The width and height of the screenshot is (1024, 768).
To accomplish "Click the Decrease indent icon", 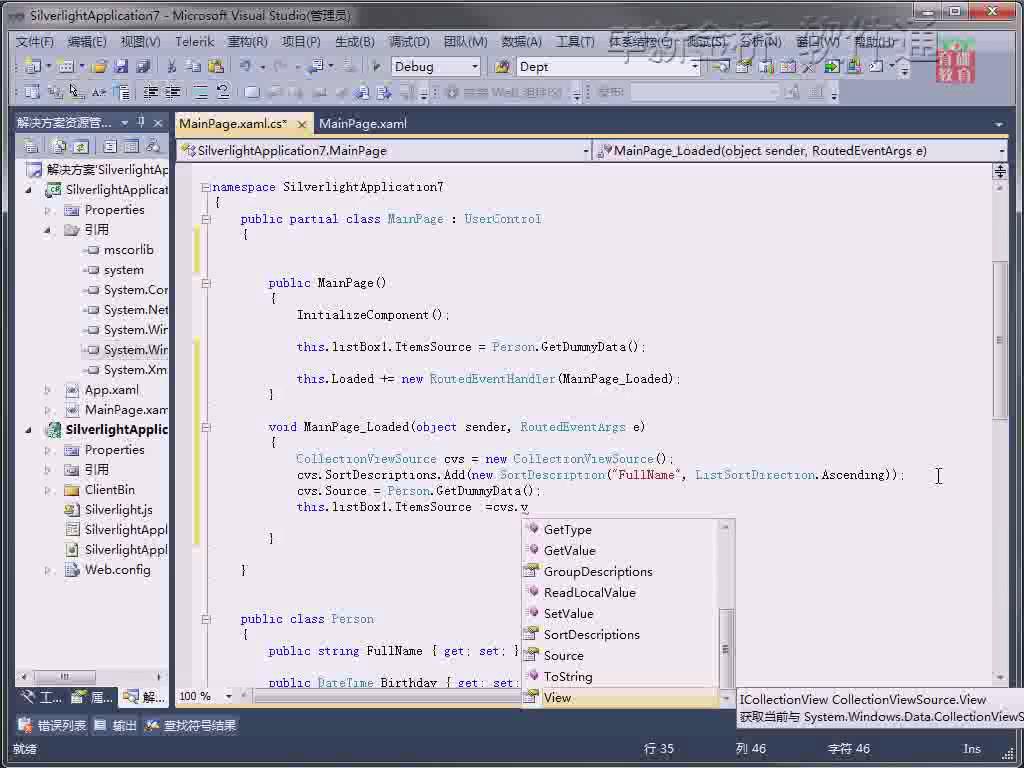I will tap(151, 92).
